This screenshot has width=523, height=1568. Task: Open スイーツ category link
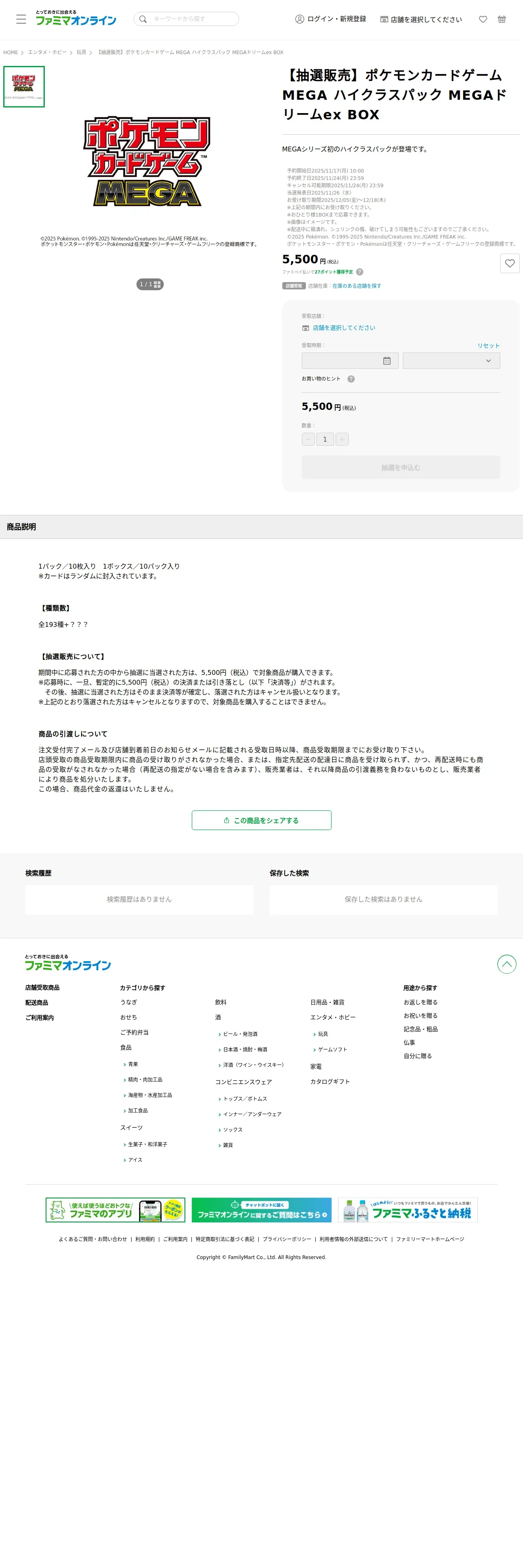(132, 1127)
